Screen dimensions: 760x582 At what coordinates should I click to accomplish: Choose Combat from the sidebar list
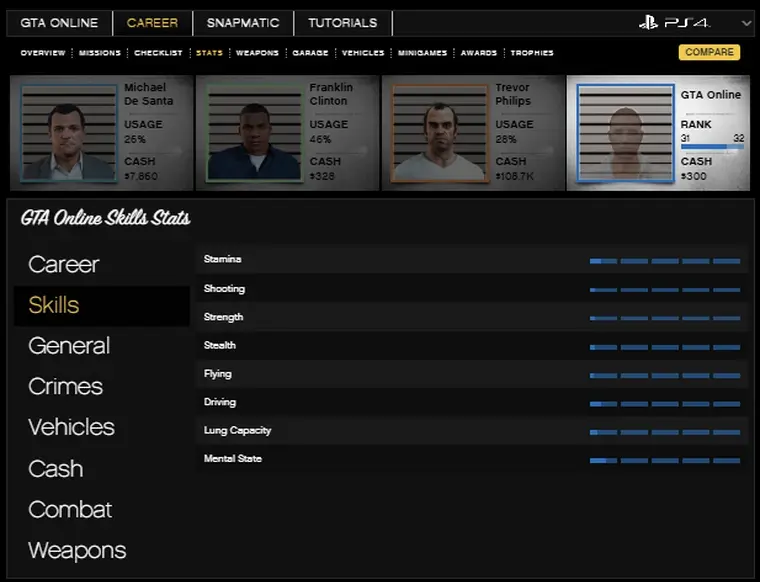tap(70, 509)
